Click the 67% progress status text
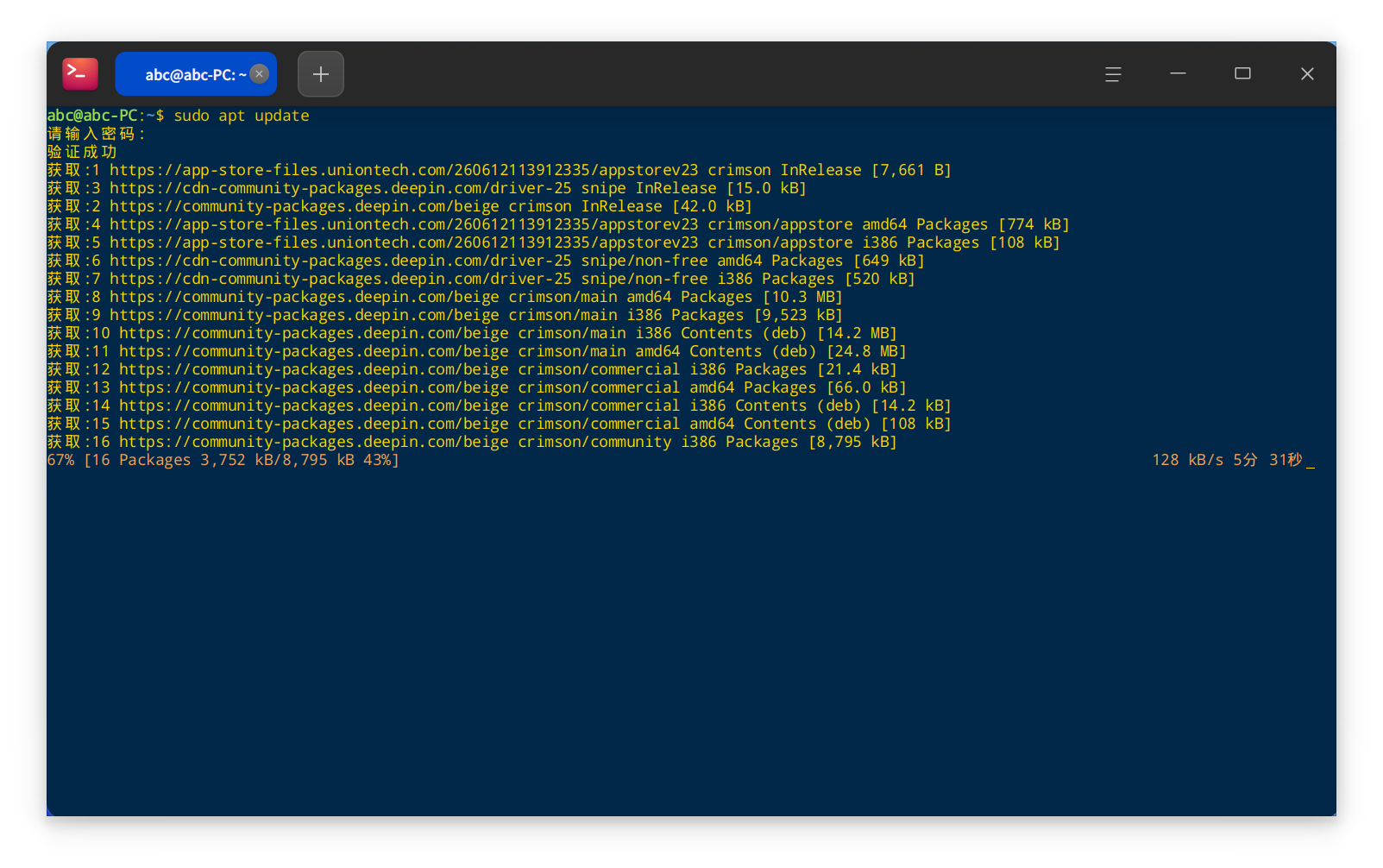1383x868 pixels. [x=223, y=460]
